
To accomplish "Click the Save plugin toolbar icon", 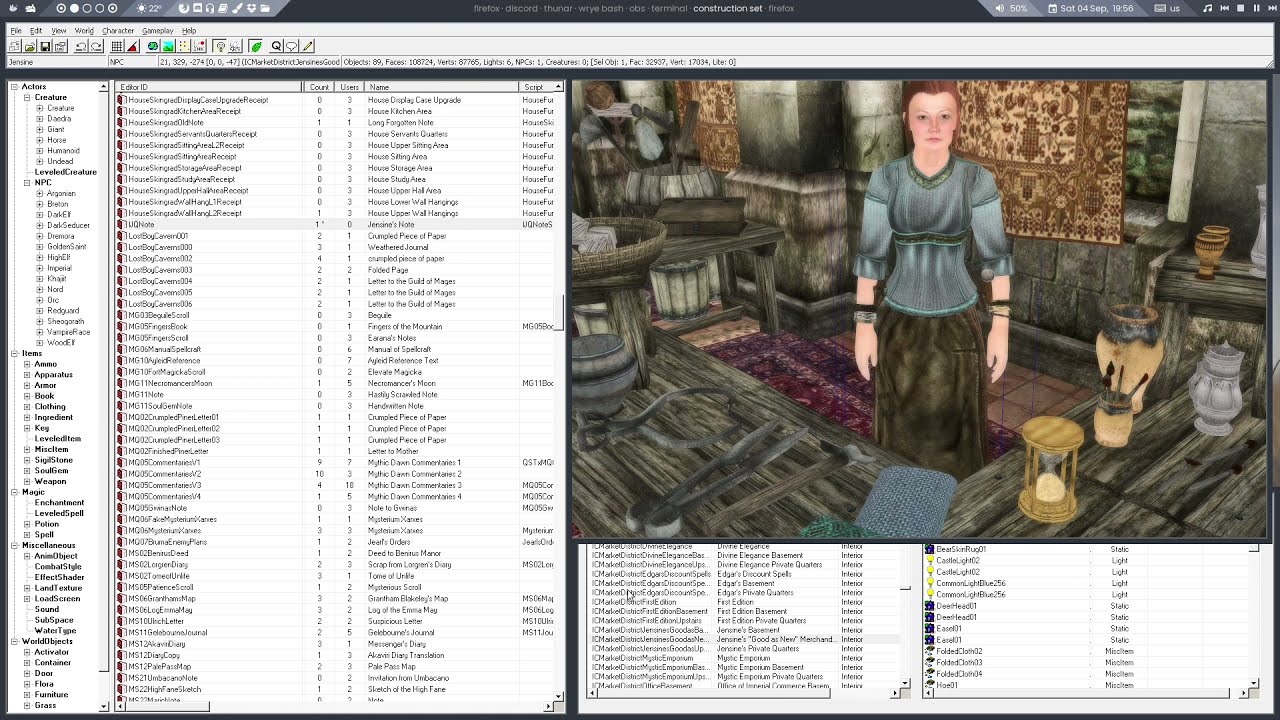I will [45, 46].
